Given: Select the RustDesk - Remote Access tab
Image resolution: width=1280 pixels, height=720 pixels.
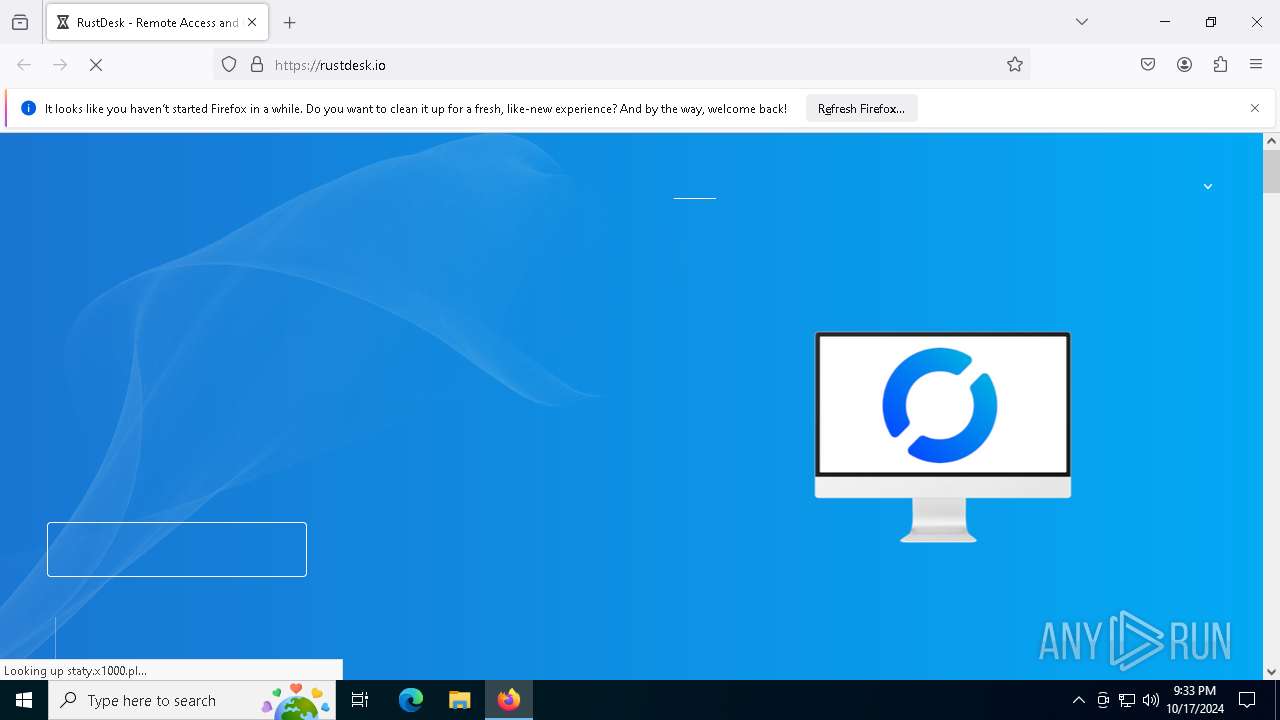Looking at the screenshot, I should click(x=155, y=22).
